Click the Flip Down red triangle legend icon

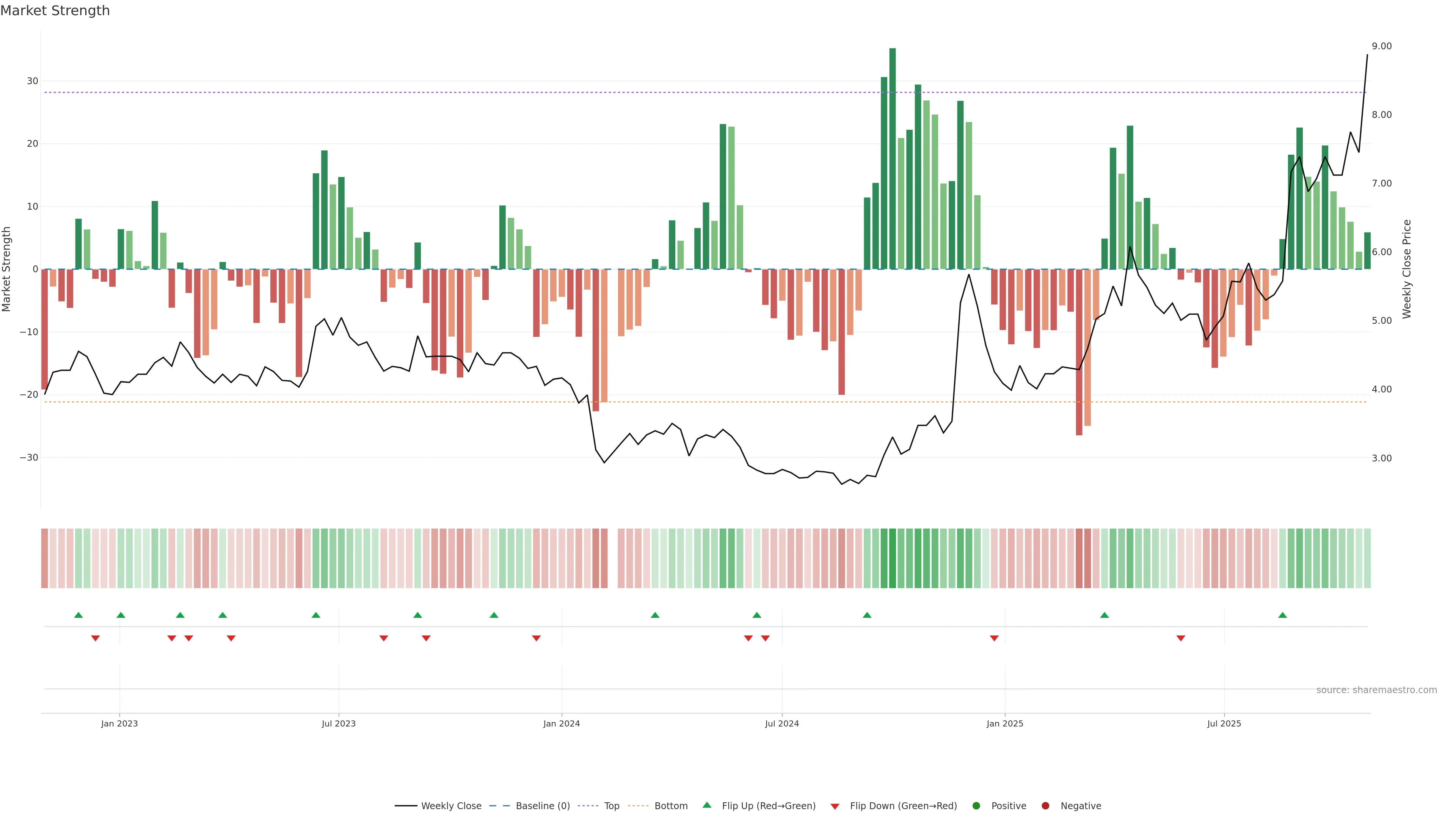[835, 806]
